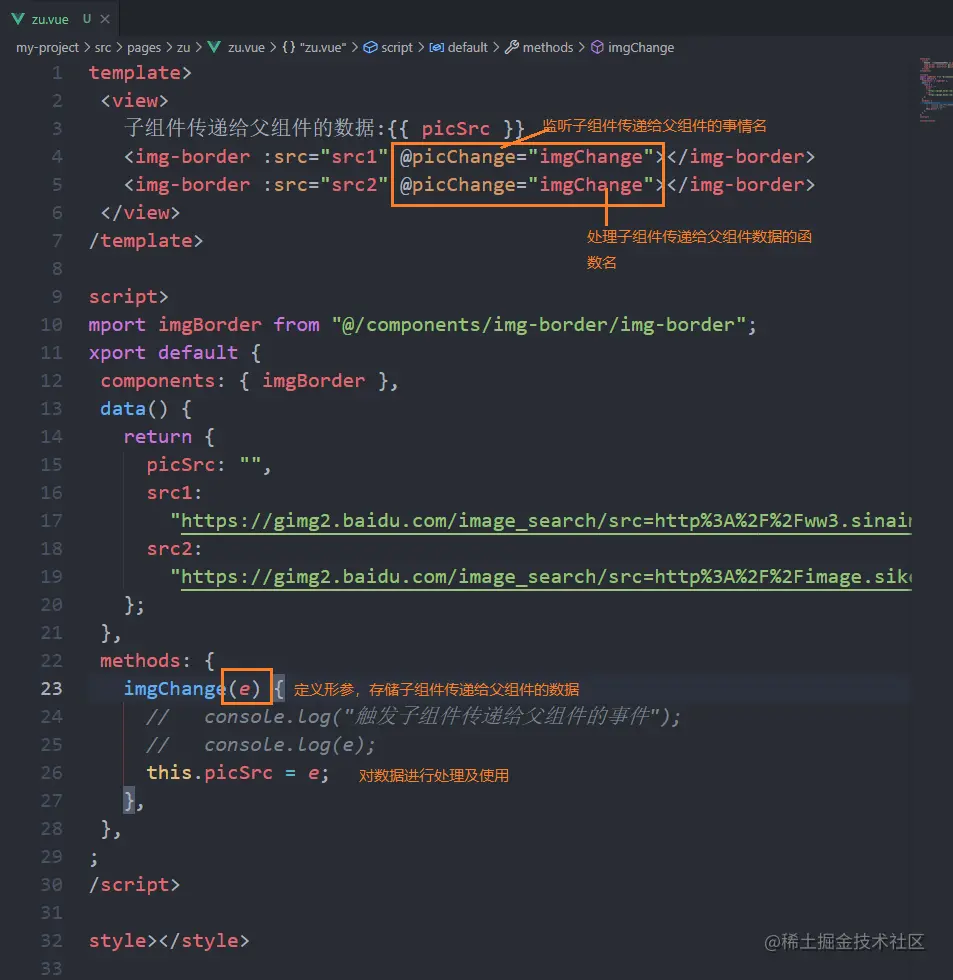Open my-project in the breadcrumb path
The image size is (953, 980).
(47, 48)
